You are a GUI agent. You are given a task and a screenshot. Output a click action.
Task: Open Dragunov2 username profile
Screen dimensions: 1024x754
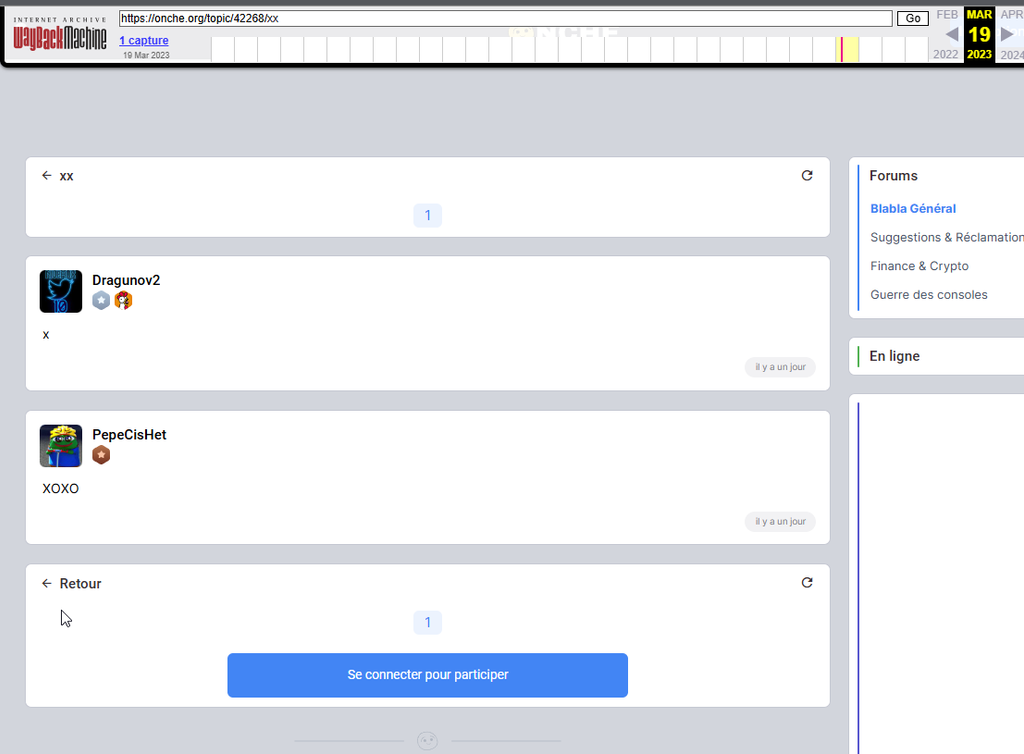126,280
